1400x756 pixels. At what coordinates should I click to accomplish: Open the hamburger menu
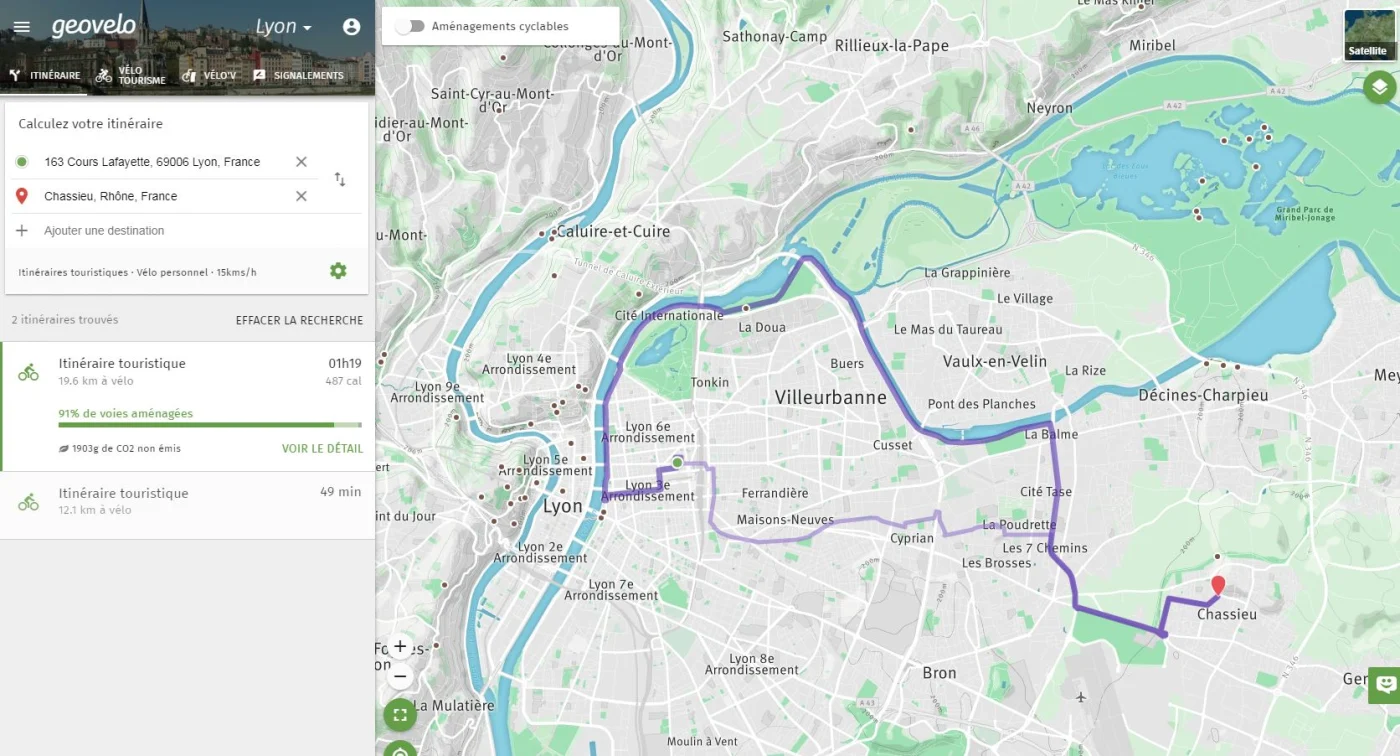coord(22,27)
